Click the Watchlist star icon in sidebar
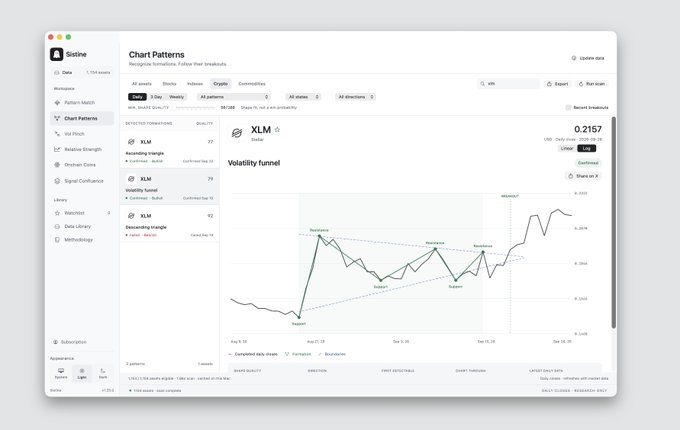 (57, 213)
